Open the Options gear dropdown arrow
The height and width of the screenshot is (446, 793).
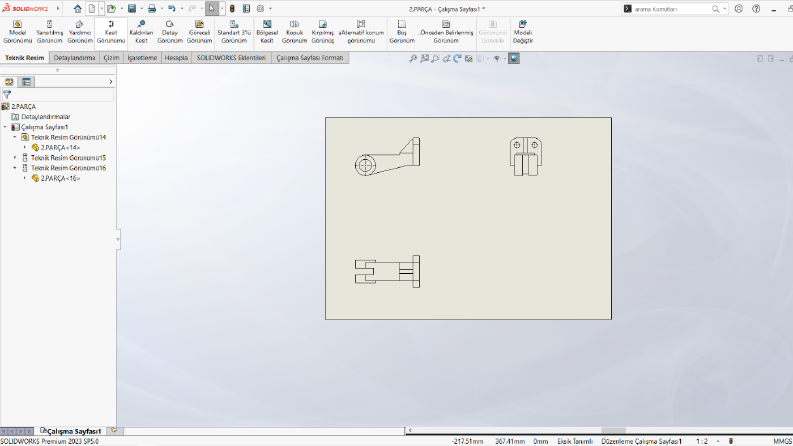(270, 9)
